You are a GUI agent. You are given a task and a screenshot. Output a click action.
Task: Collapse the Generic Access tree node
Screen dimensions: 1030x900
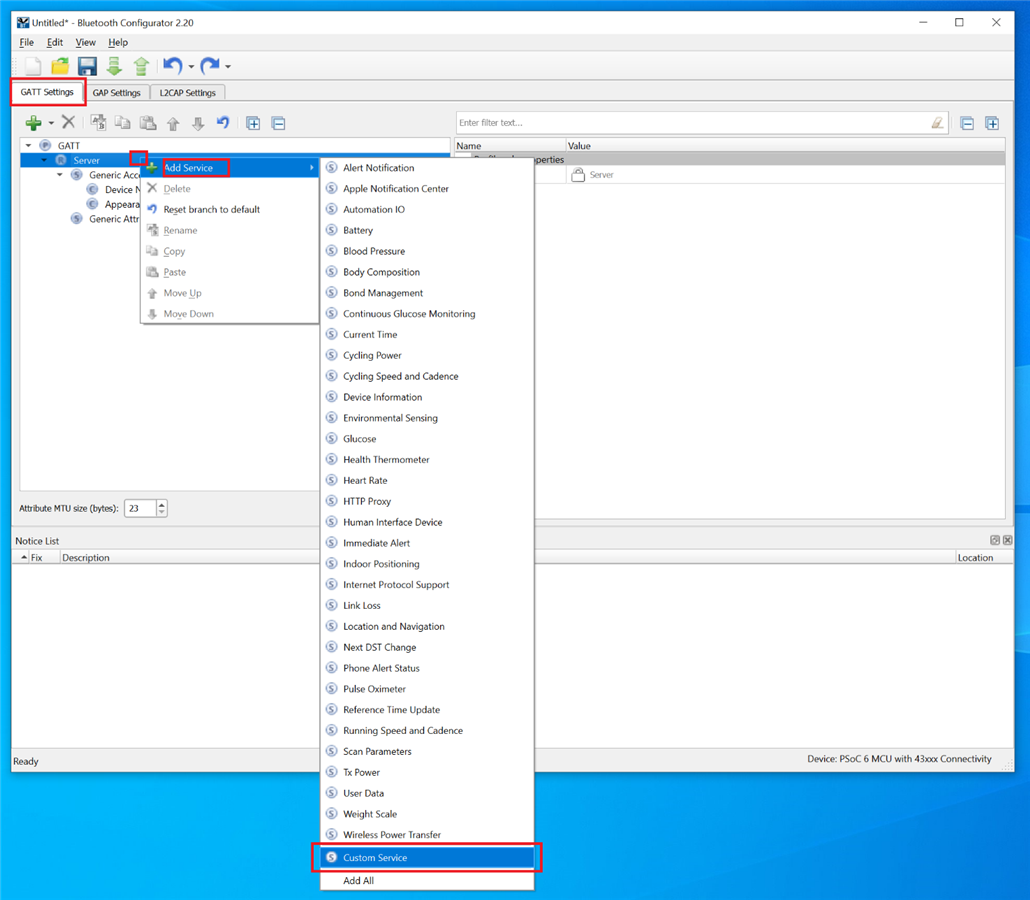[60, 175]
